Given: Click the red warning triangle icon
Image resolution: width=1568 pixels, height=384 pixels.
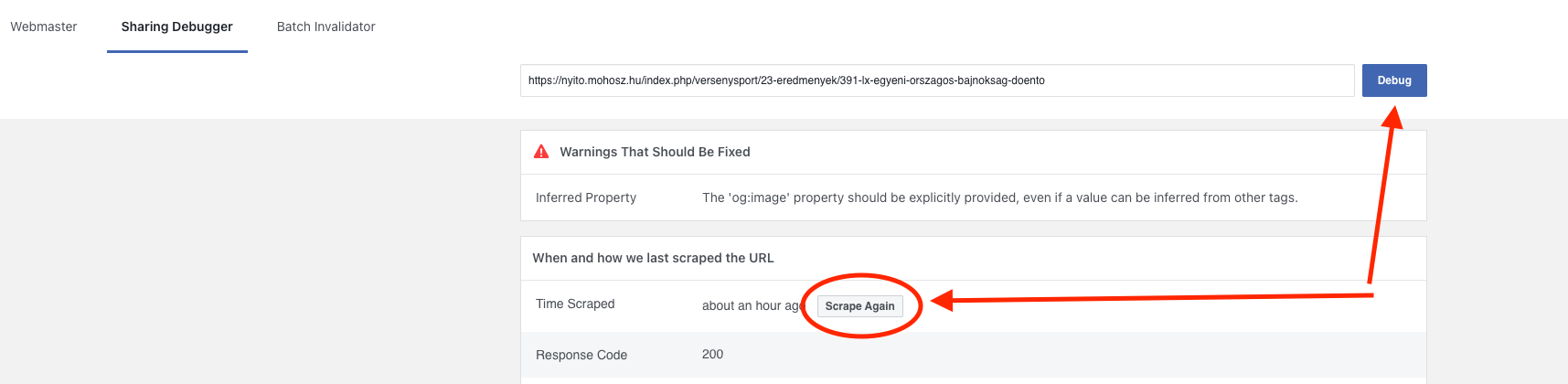Looking at the screenshot, I should 541,152.
